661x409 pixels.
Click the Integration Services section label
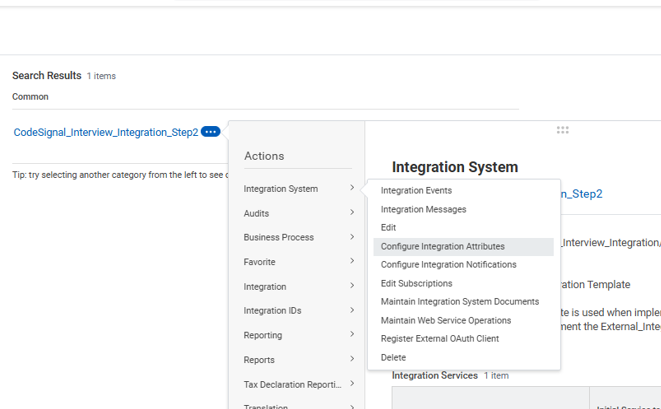[435, 375]
